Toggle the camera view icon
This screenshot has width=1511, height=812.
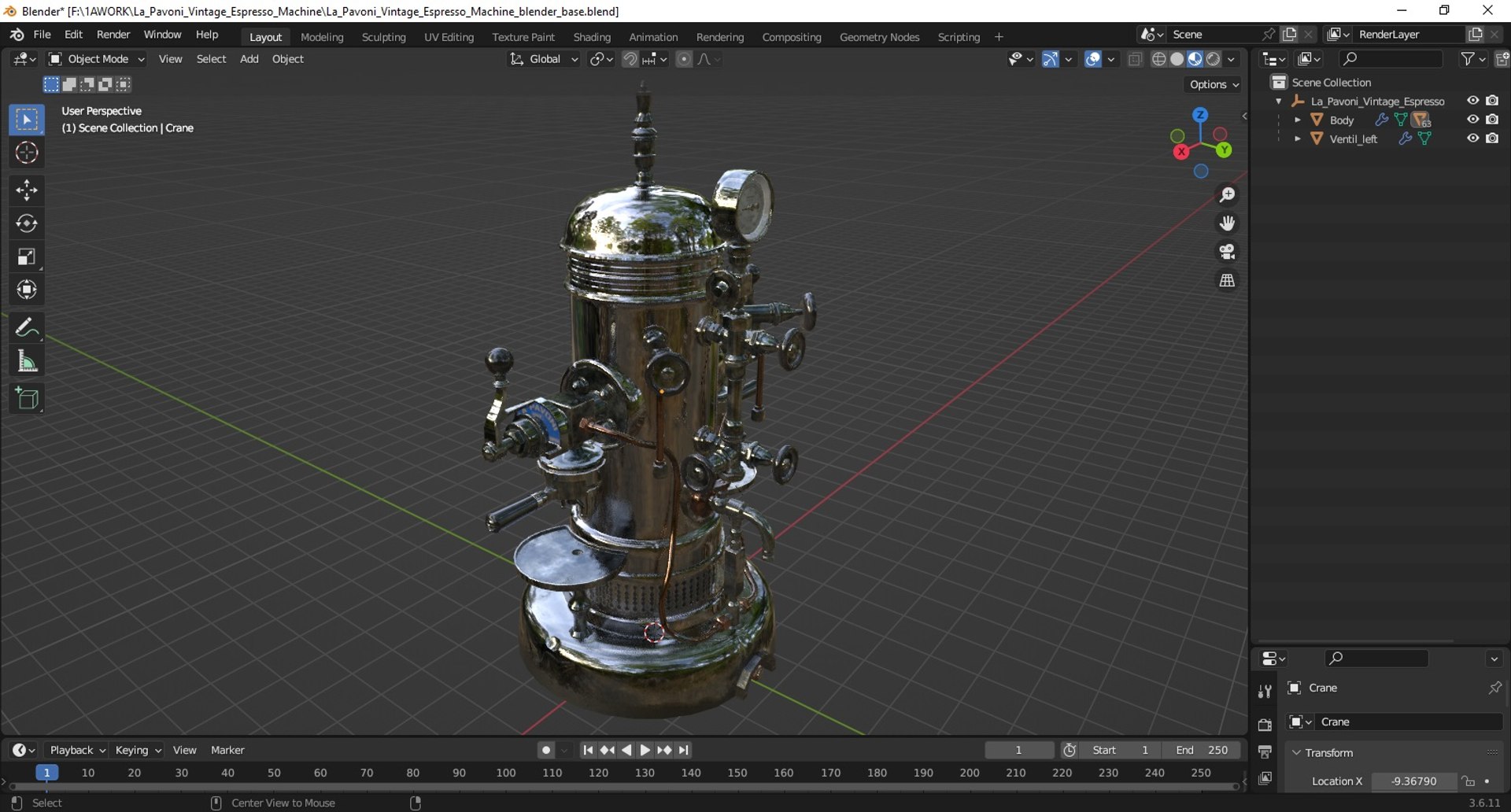[1227, 252]
